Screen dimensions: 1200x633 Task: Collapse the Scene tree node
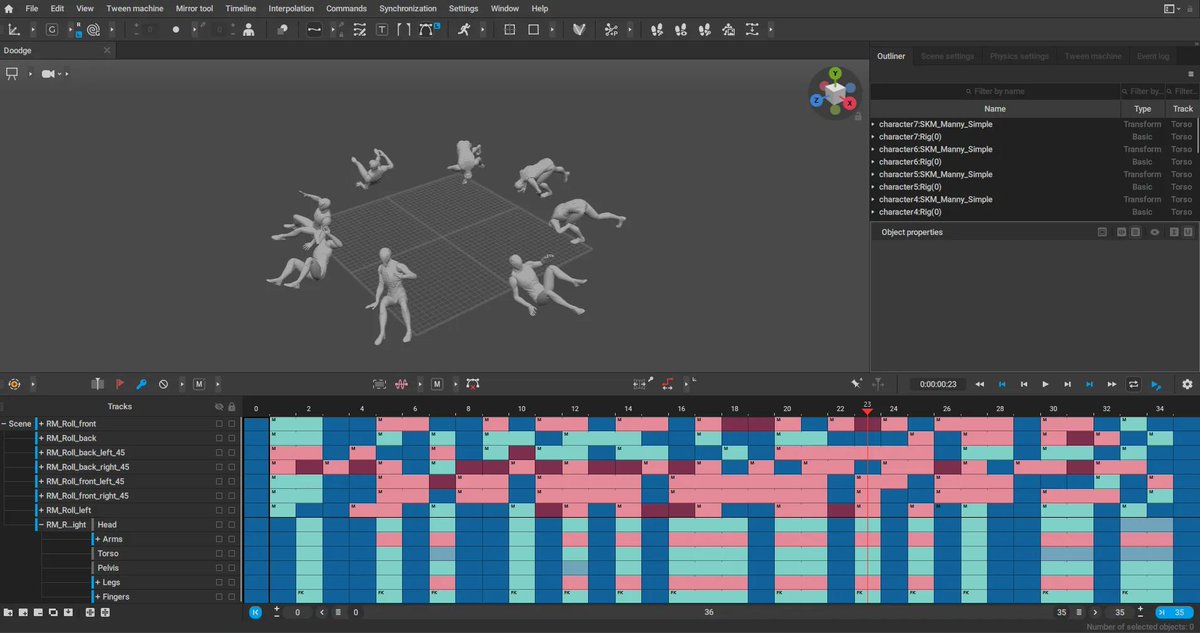4,424
